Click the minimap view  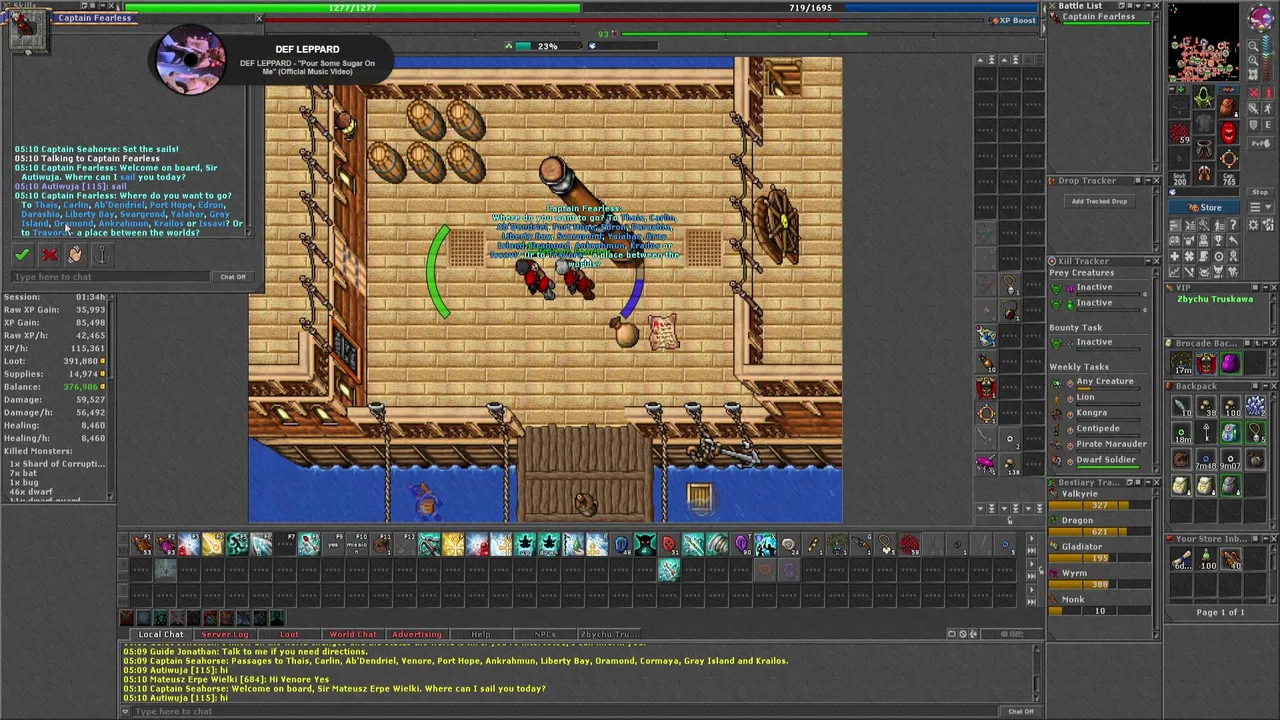tap(1204, 43)
